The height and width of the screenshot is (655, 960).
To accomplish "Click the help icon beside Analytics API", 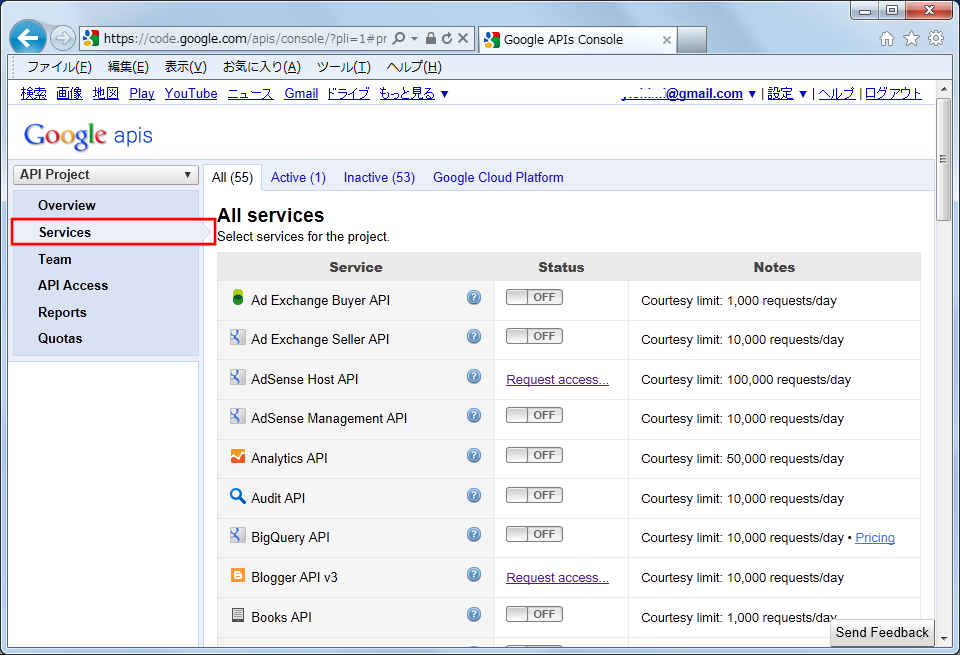I will [474, 456].
